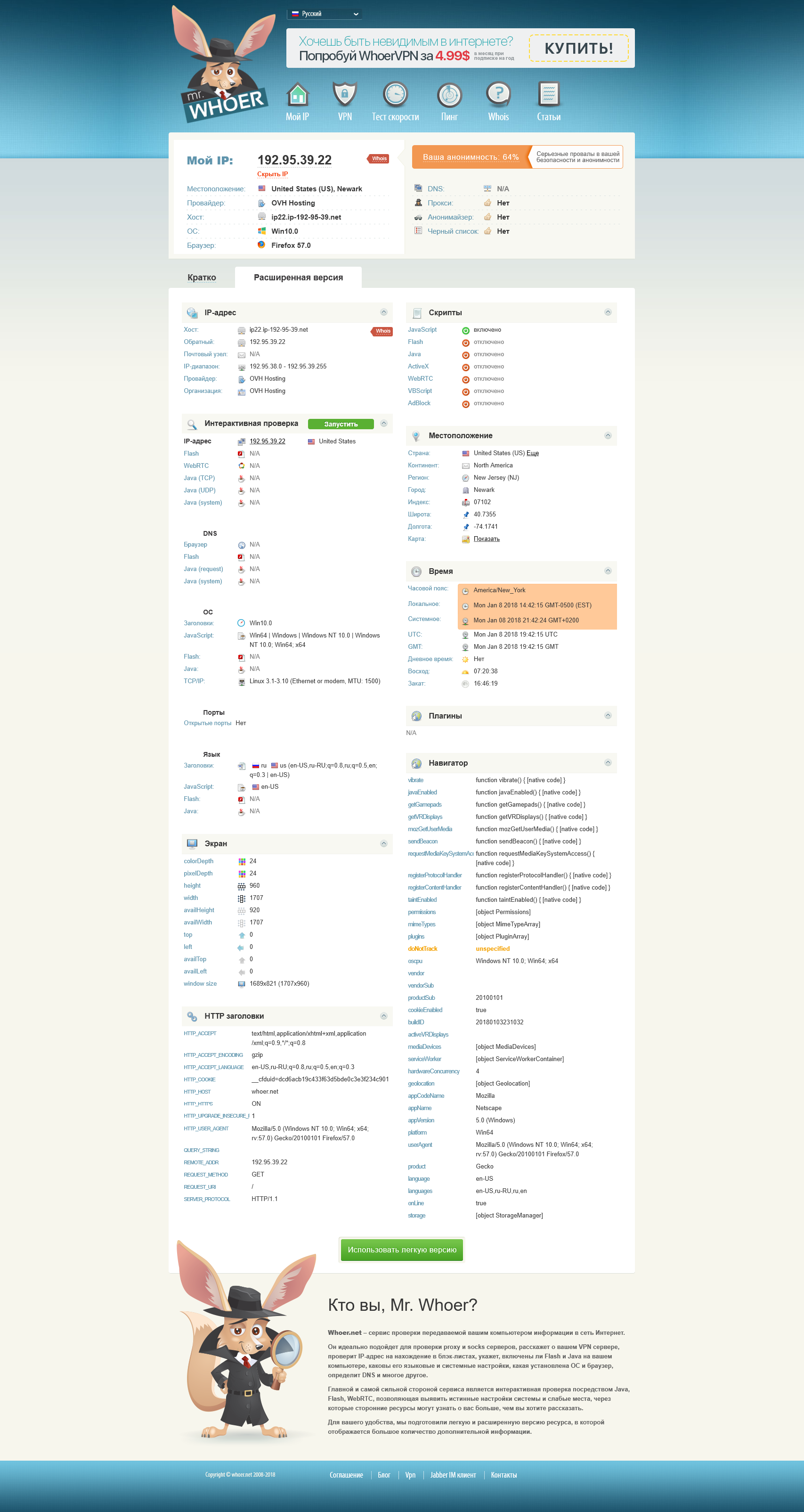Click the Скрипты section document icon

[x=417, y=313]
